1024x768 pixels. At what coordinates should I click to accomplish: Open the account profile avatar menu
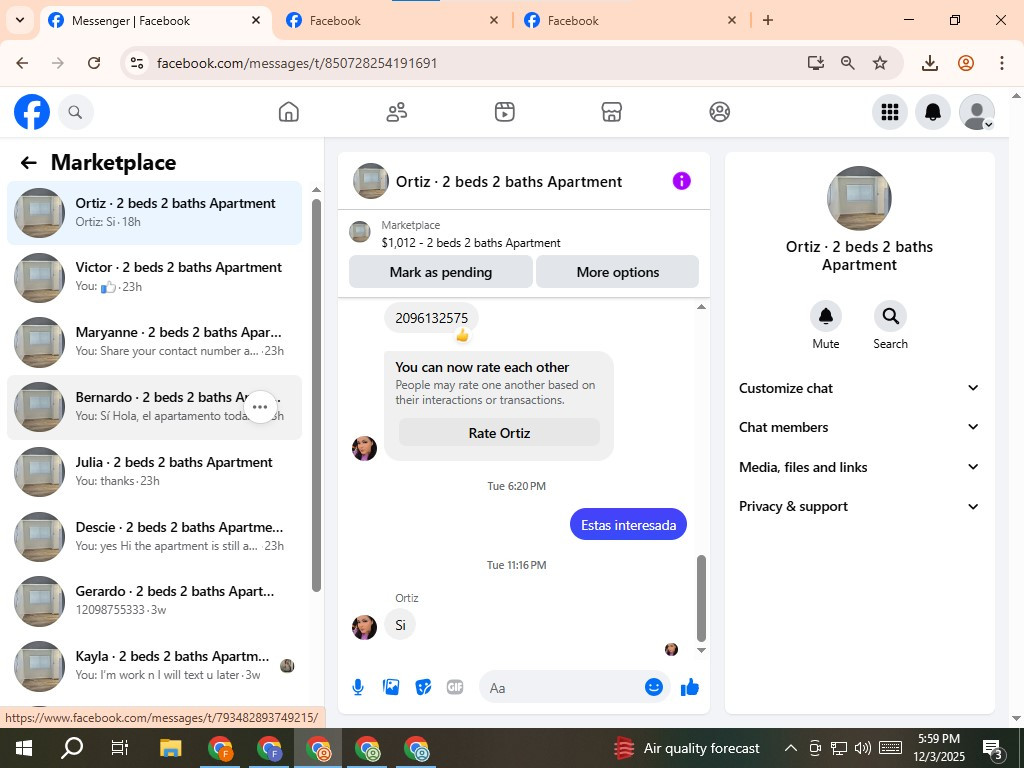click(x=976, y=112)
